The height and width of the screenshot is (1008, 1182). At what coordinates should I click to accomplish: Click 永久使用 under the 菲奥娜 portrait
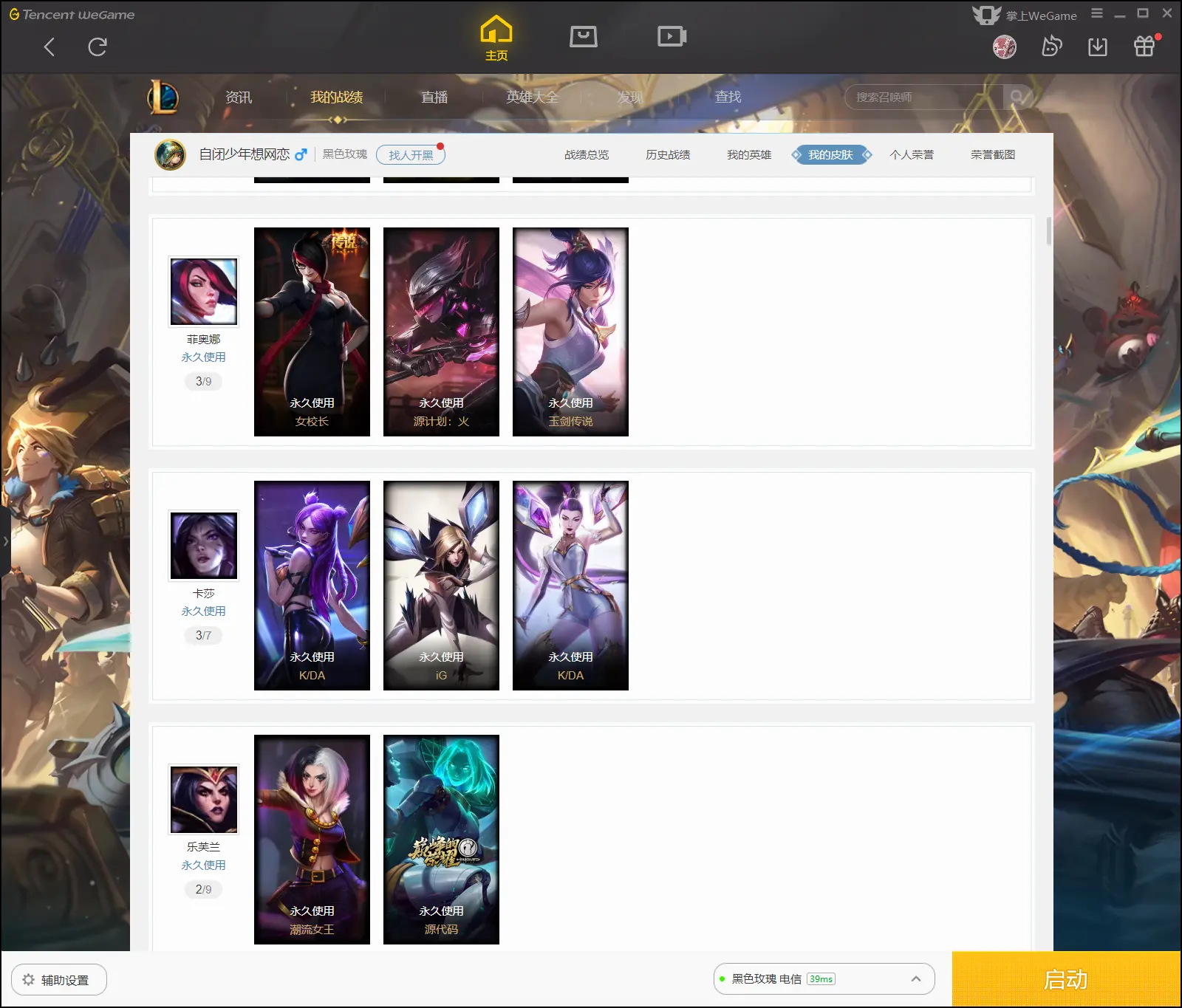tap(204, 357)
